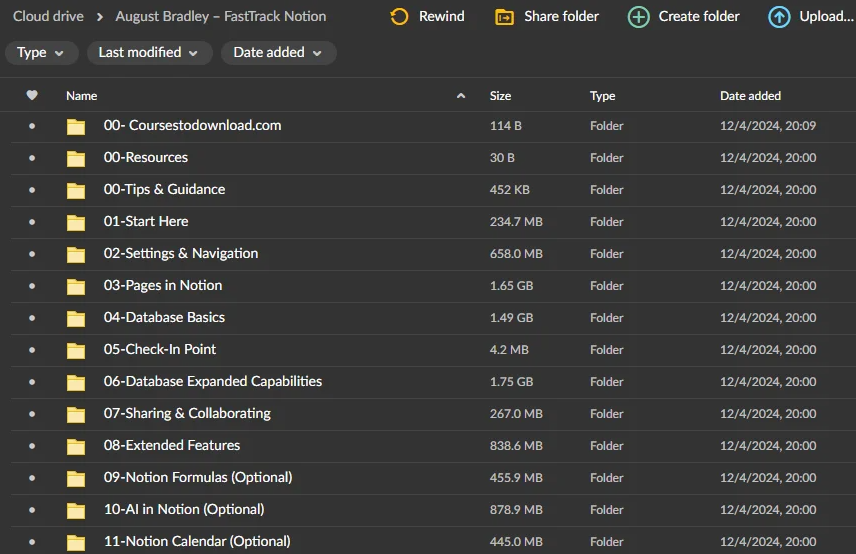Click the 234.7 MB size cell
This screenshot has height=554, width=856.
tap(516, 222)
